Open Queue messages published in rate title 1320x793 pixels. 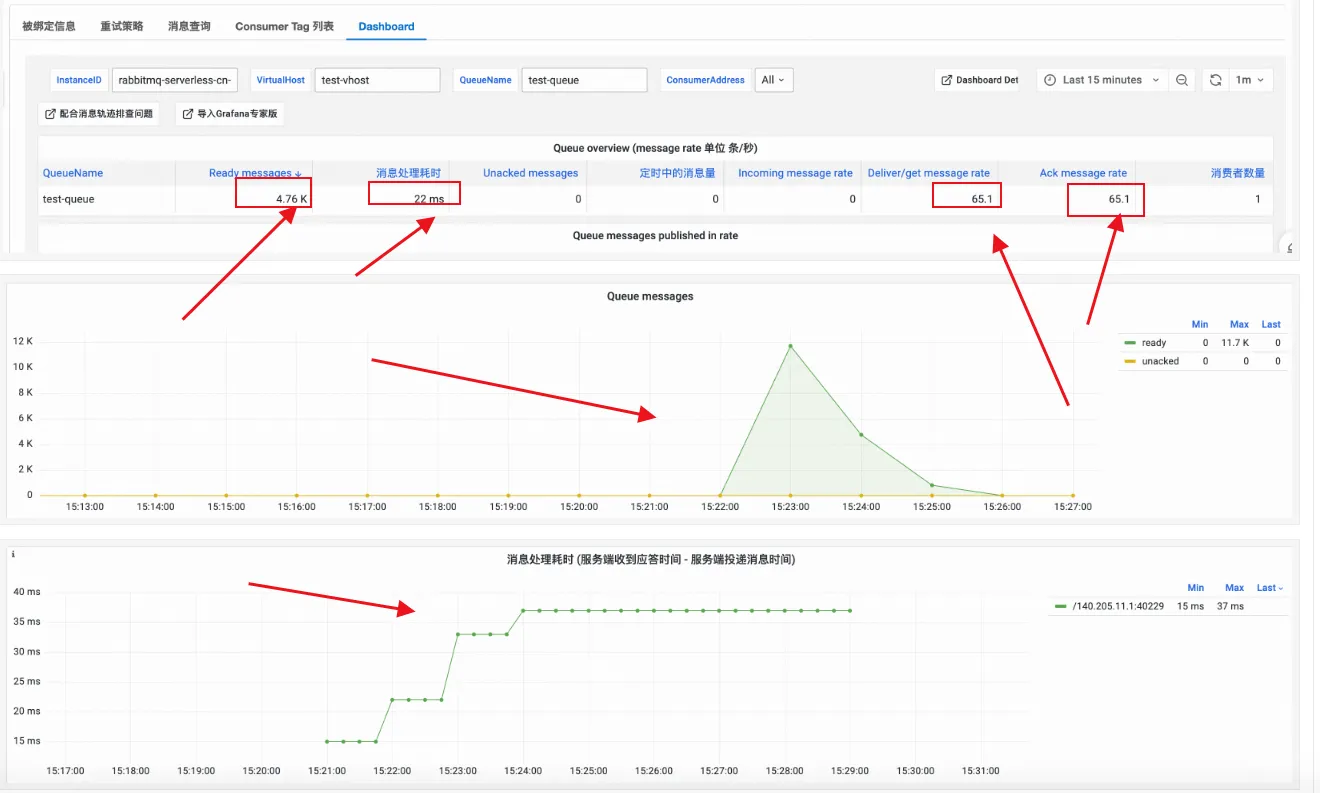coord(655,235)
